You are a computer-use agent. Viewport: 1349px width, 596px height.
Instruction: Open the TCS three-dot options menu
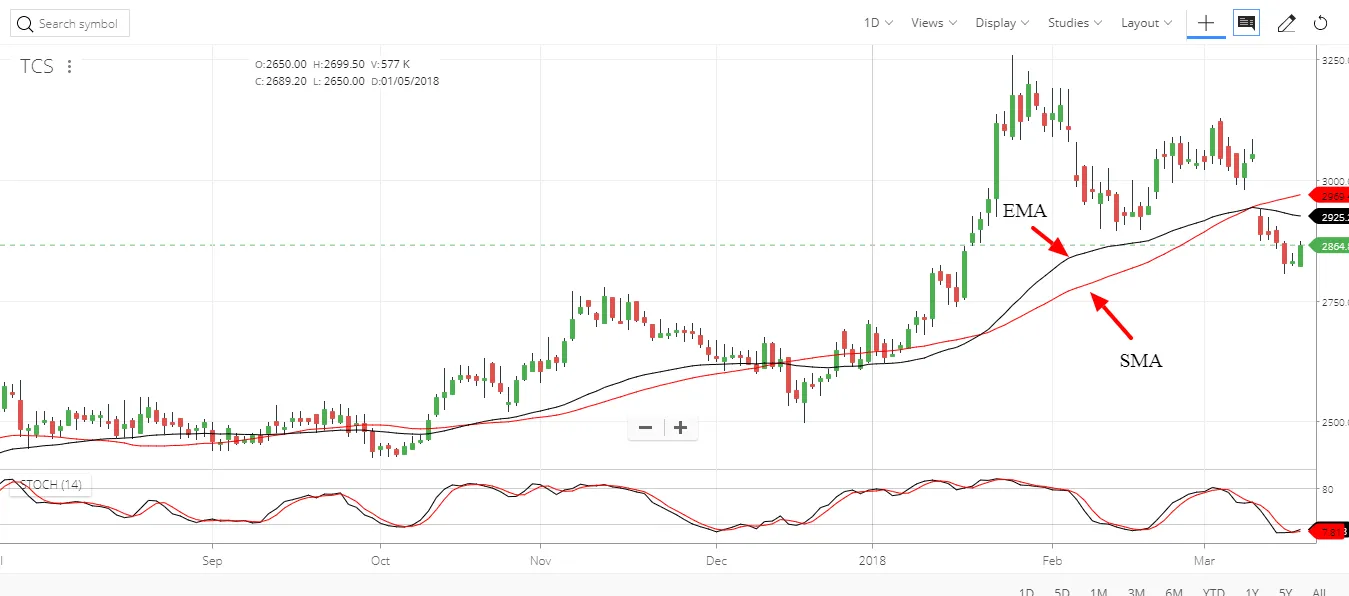click(x=69, y=67)
